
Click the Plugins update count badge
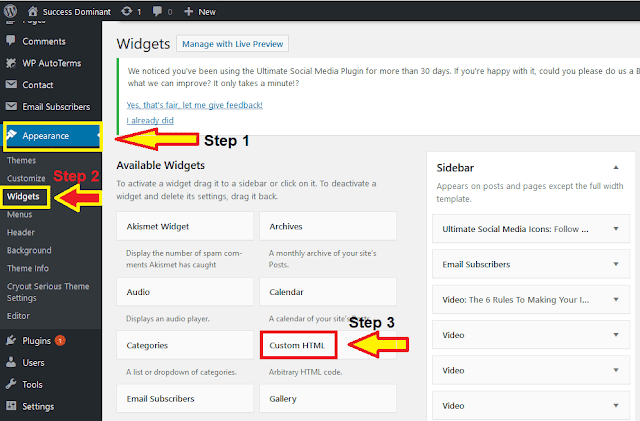point(60,340)
